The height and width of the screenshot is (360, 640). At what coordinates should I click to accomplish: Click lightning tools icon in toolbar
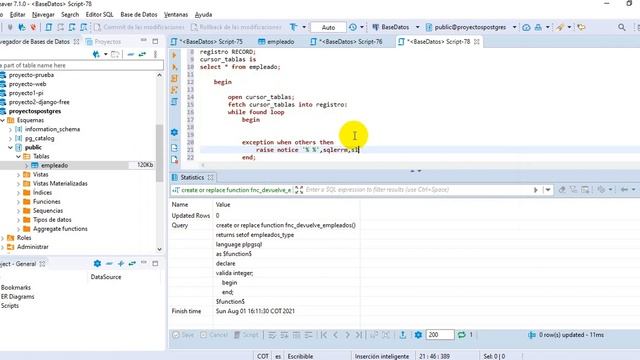click(x=560, y=27)
